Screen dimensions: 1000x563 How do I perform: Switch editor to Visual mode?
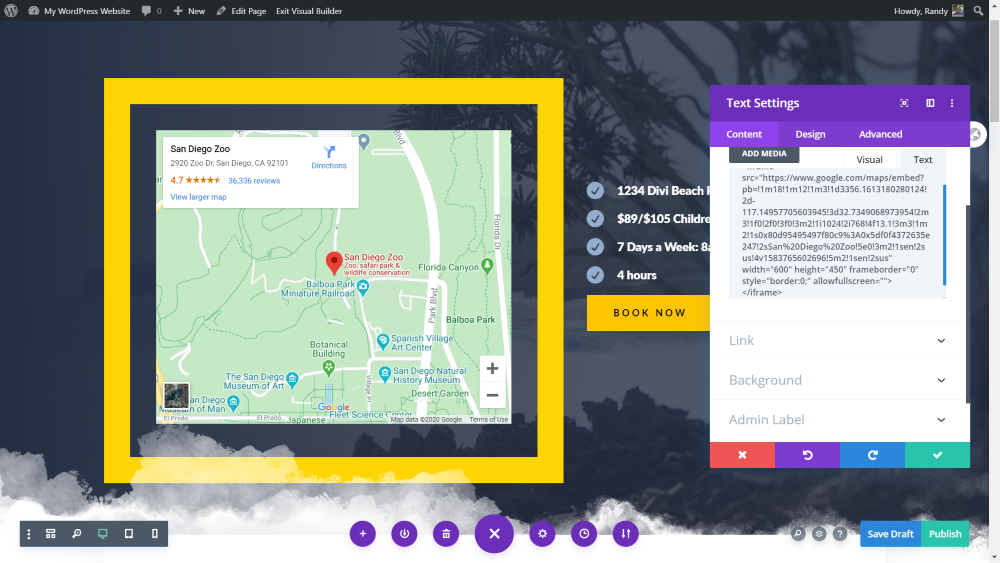pyautogui.click(x=869, y=160)
